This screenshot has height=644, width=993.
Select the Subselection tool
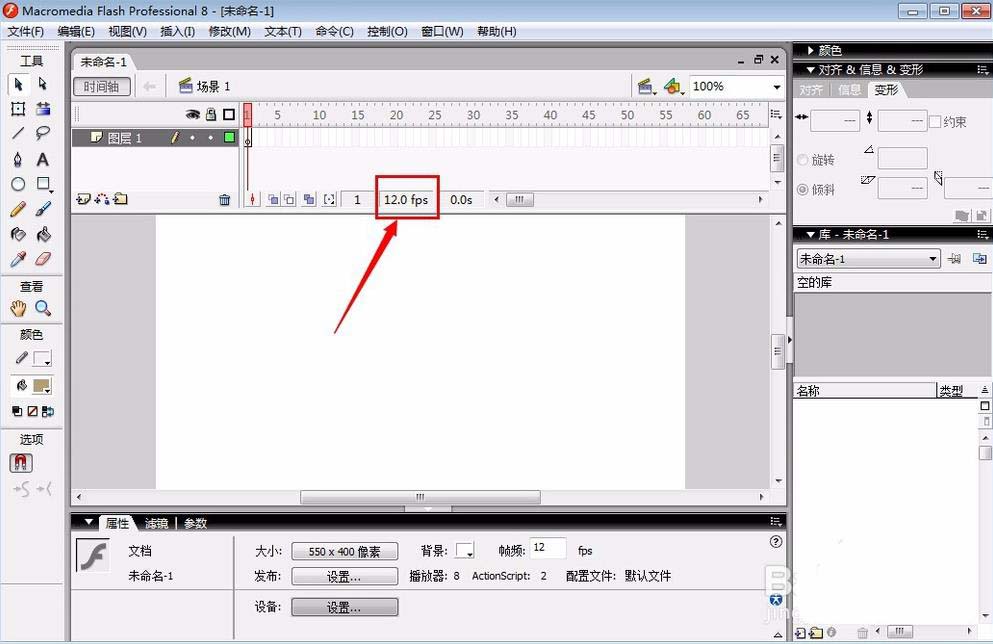click(42, 84)
